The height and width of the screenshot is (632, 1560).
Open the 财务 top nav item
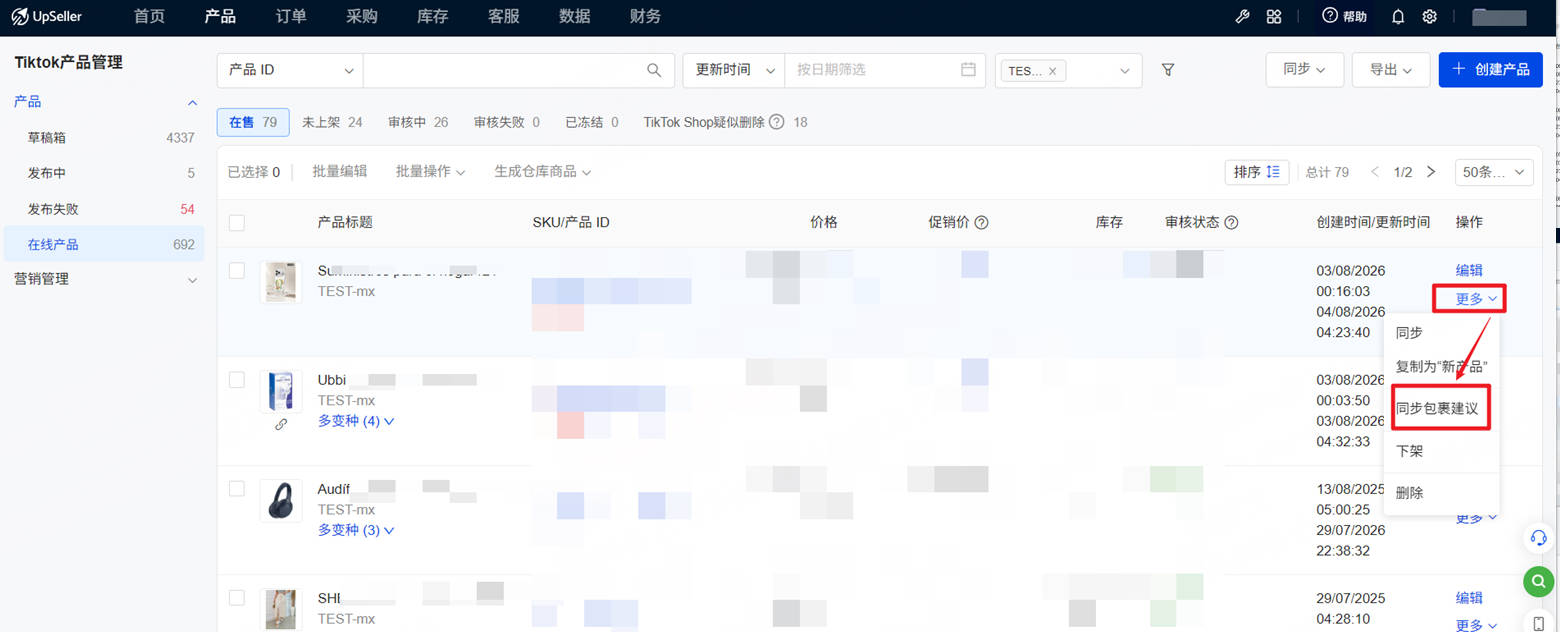645,16
